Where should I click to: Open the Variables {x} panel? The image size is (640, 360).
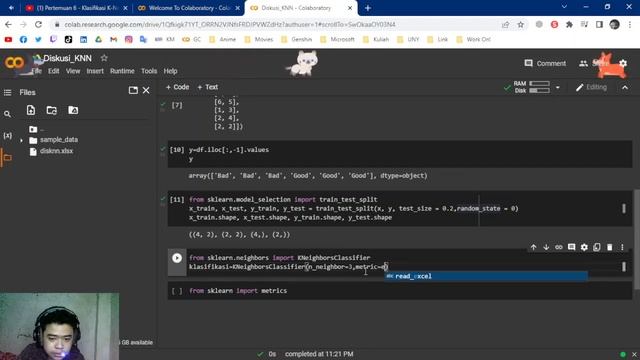(x=7, y=136)
